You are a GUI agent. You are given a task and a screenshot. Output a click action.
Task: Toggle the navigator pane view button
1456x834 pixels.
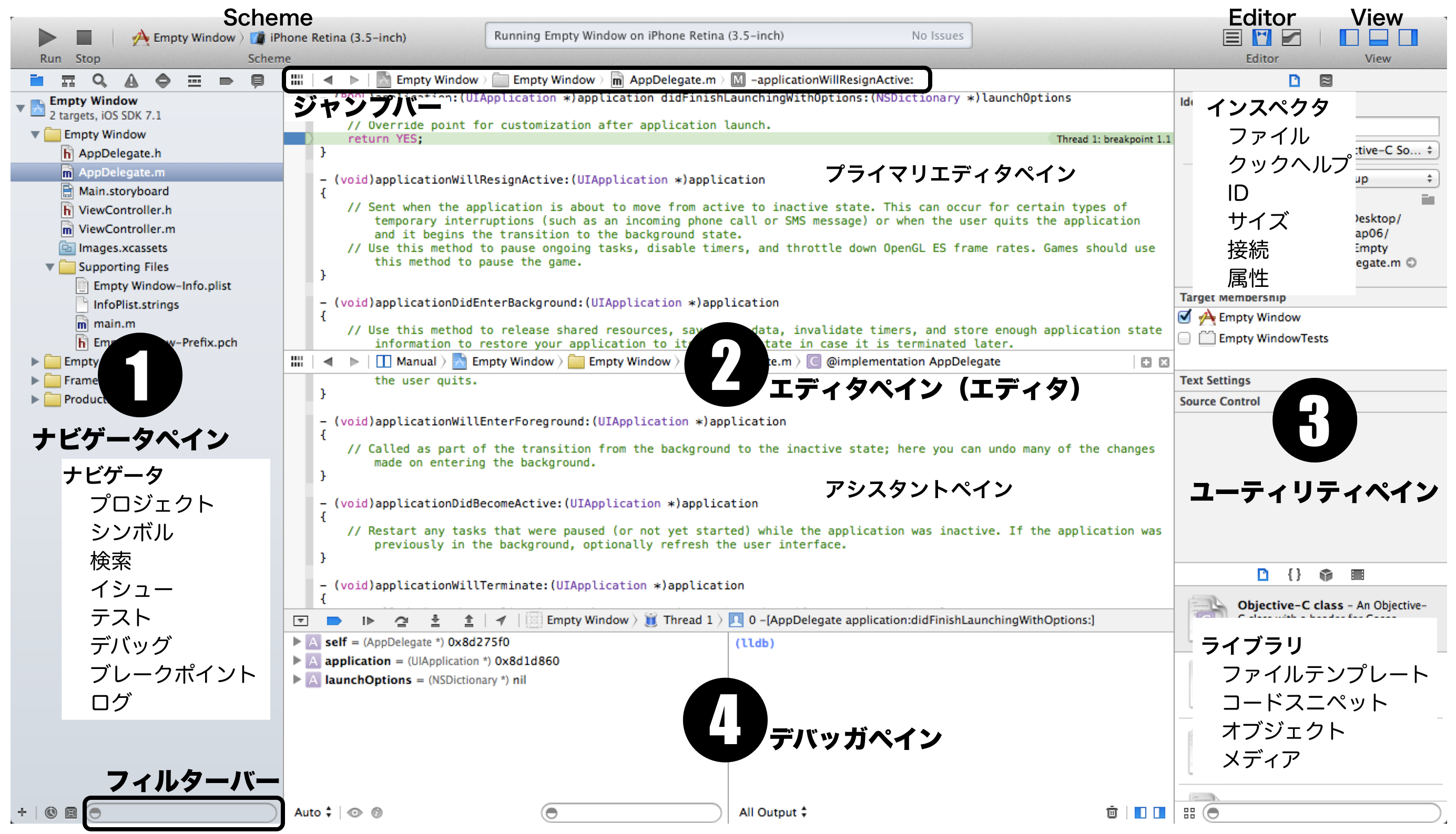point(1348,38)
